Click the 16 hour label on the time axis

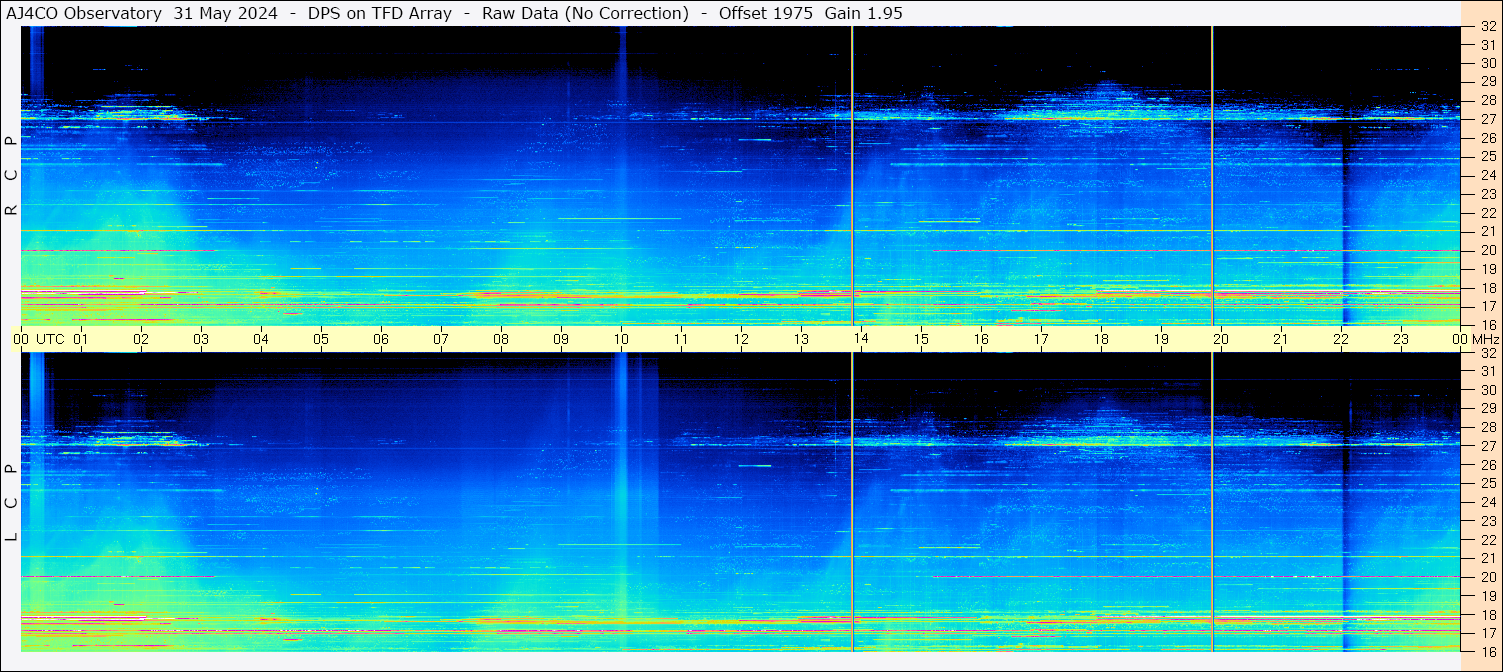click(x=981, y=339)
